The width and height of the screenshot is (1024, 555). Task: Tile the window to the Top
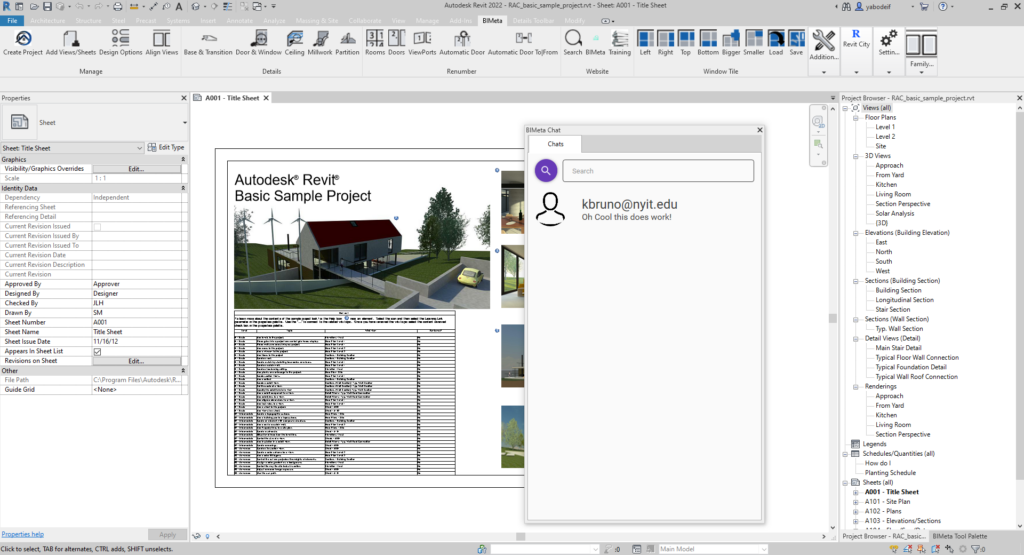686,42
